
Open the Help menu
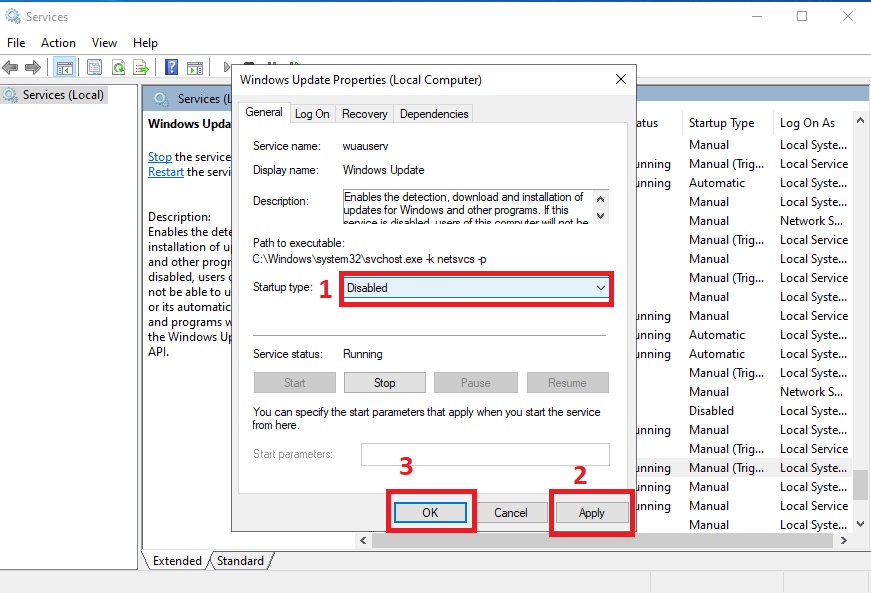coord(145,43)
